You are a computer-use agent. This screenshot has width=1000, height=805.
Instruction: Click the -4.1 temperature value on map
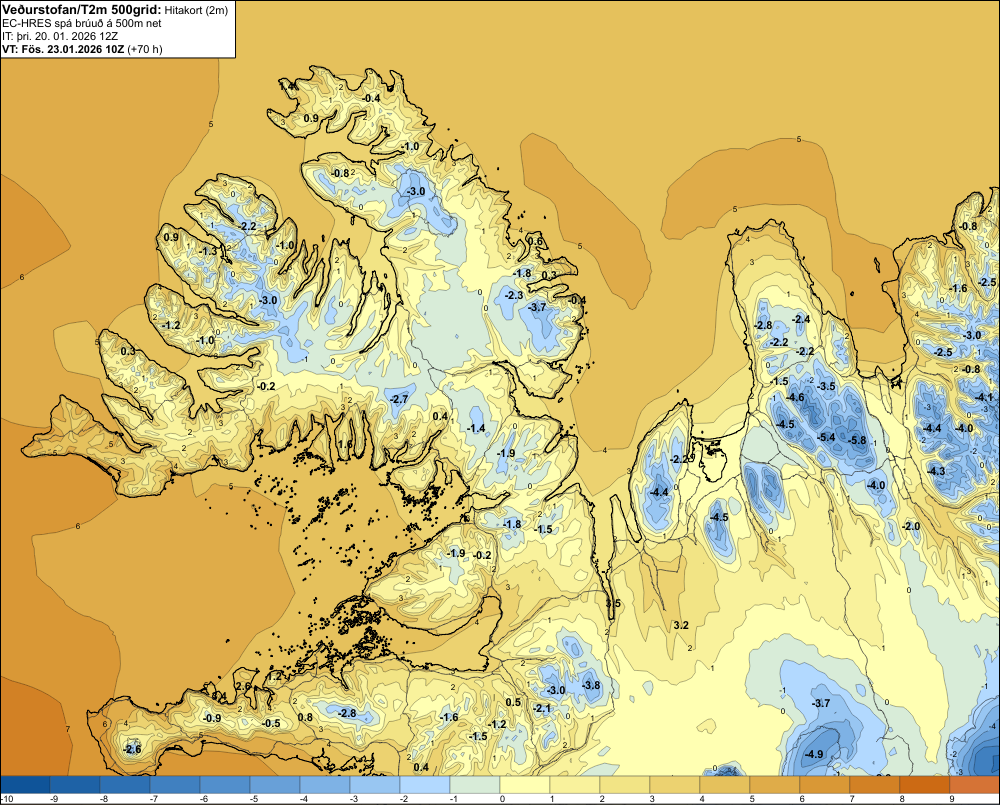pos(984,397)
